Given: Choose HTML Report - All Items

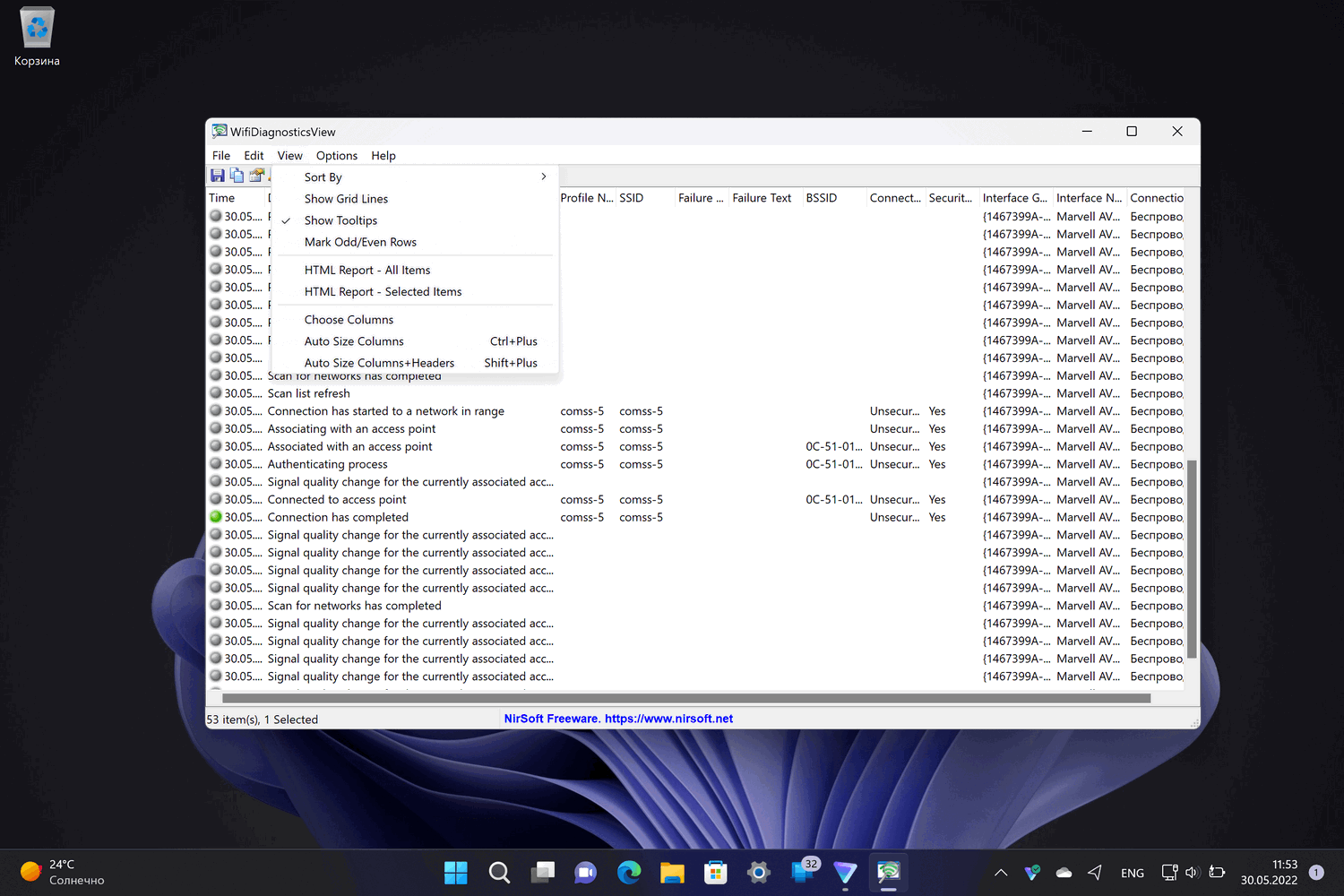Looking at the screenshot, I should [367, 270].
